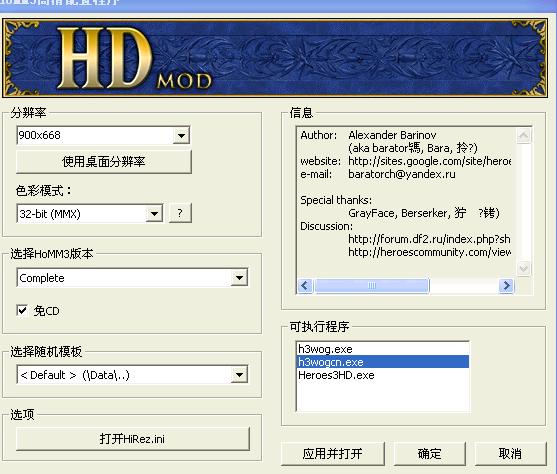557x474 pixels.
Task: Click the 确定 button
Action: pos(429,454)
